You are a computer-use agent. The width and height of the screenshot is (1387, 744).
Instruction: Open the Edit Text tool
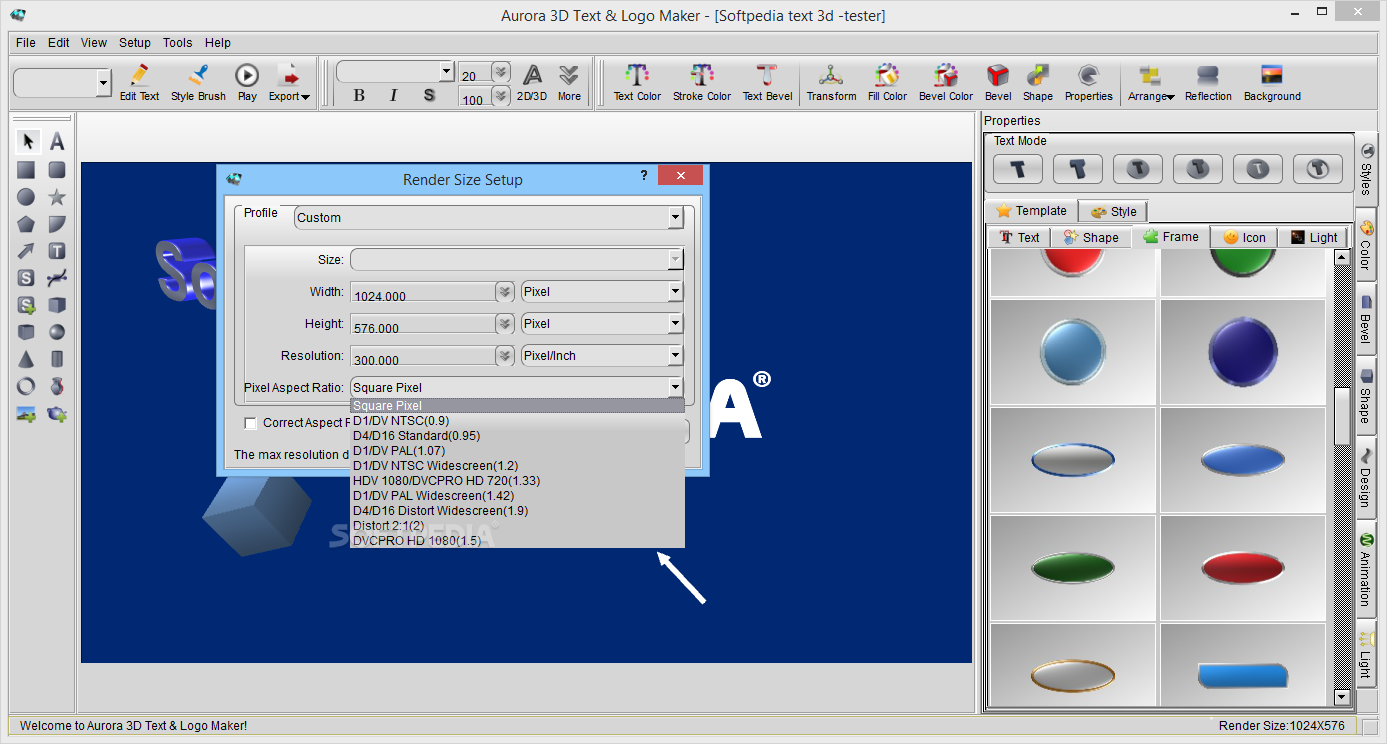click(139, 82)
